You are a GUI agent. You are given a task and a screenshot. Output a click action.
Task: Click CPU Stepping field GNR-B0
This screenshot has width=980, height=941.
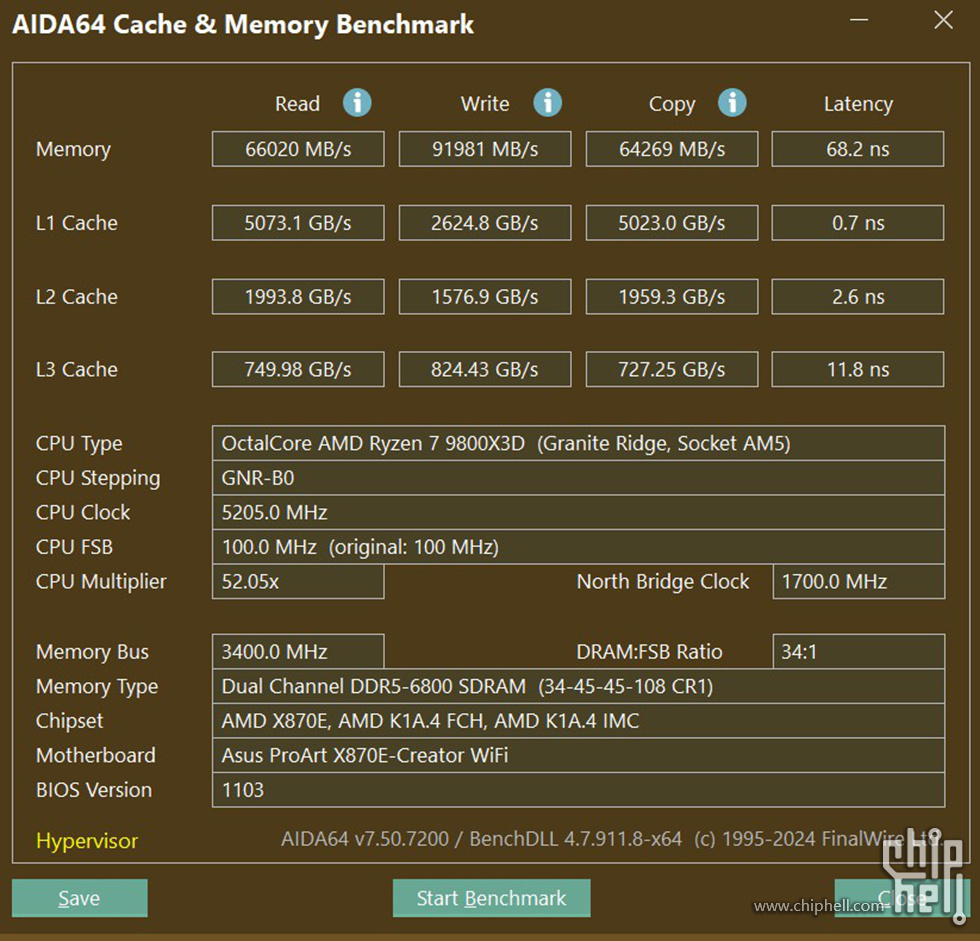tap(579, 478)
